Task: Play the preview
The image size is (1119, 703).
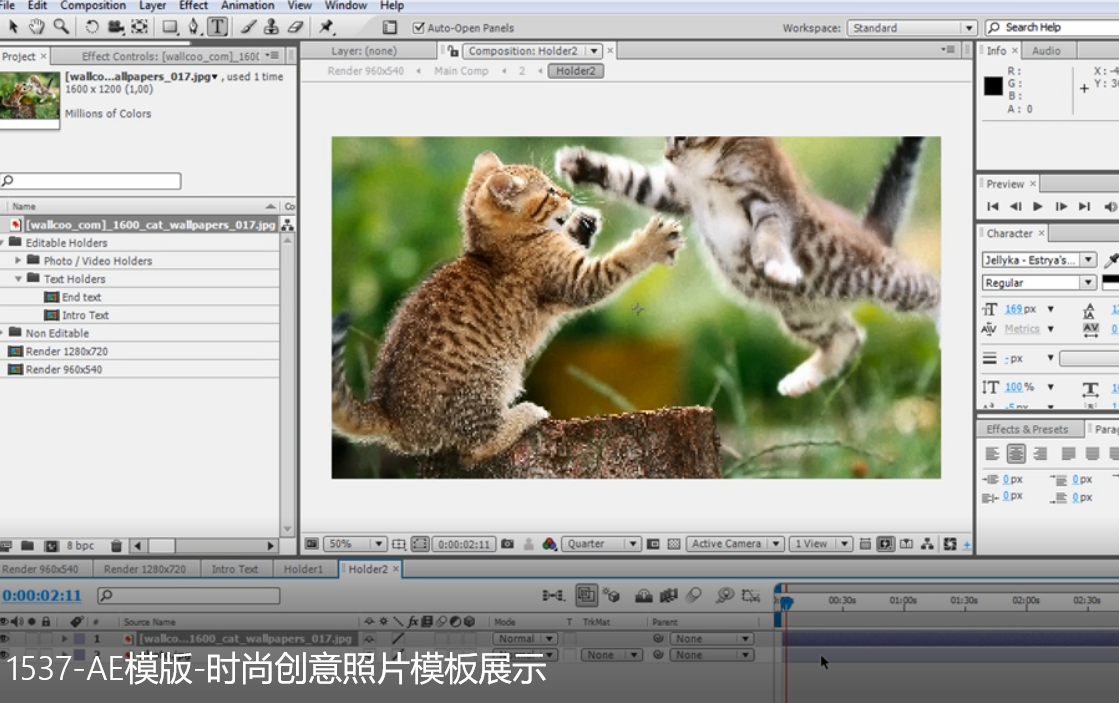Action: point(1038,206)
